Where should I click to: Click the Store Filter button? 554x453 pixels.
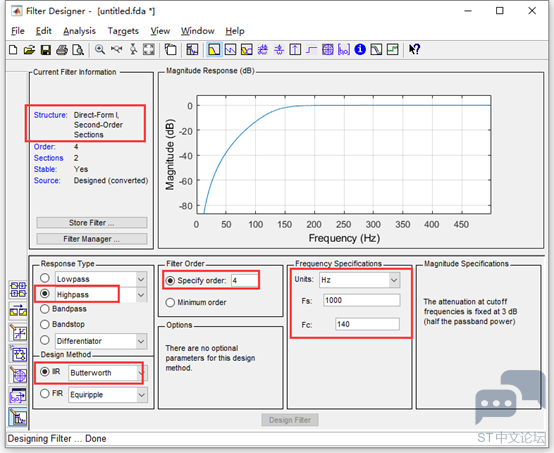[x=92, y=223]
